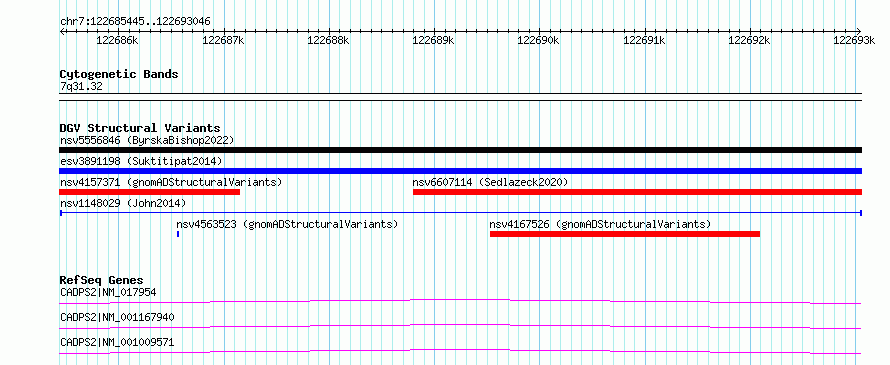This screenshot has width=890, height=365.
Task: Open the CADPS2|NM_001009571 gene label
Action: pyautogui.click(x=117, y=342)
